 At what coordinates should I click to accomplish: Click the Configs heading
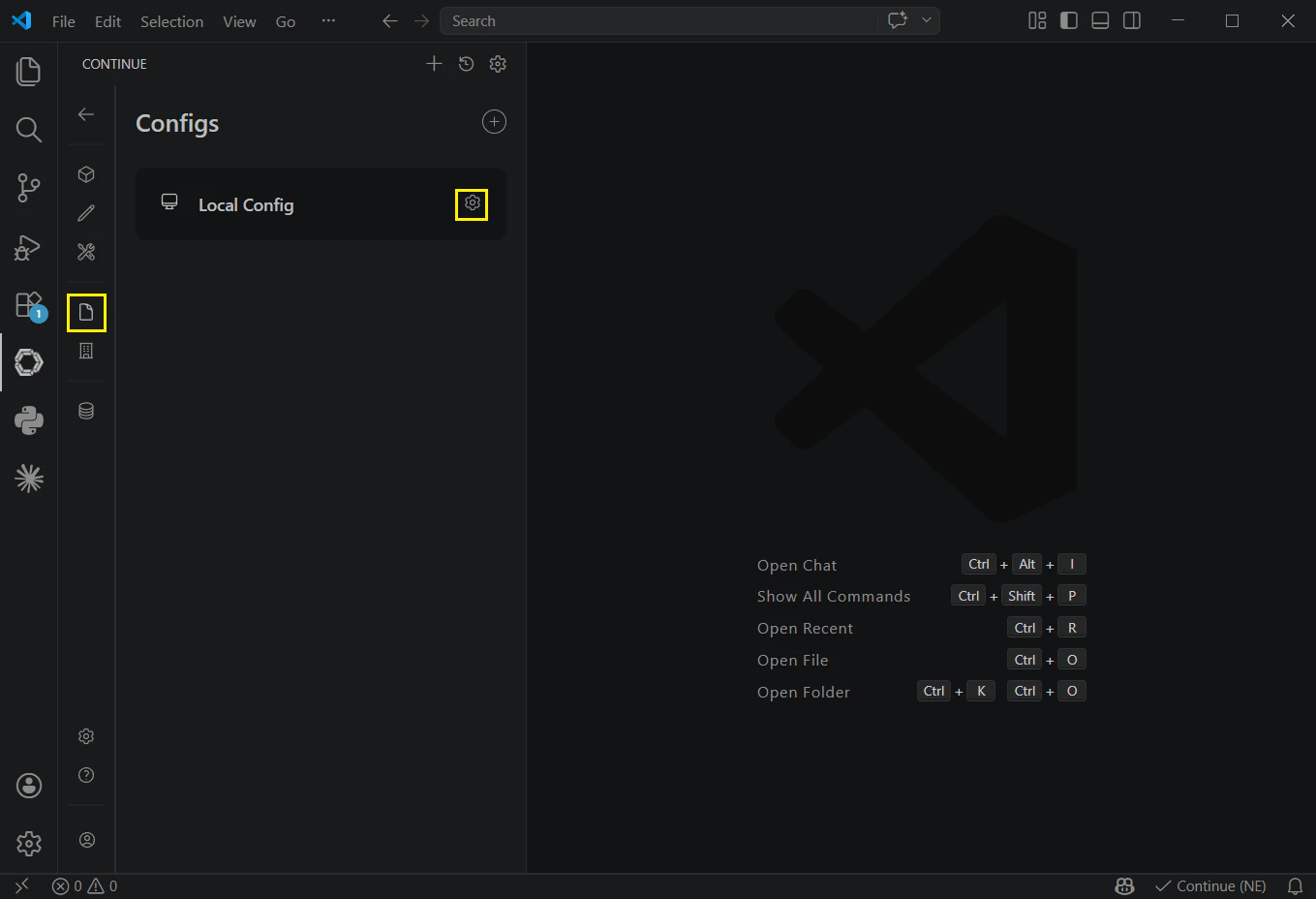[x=177, y=124]
